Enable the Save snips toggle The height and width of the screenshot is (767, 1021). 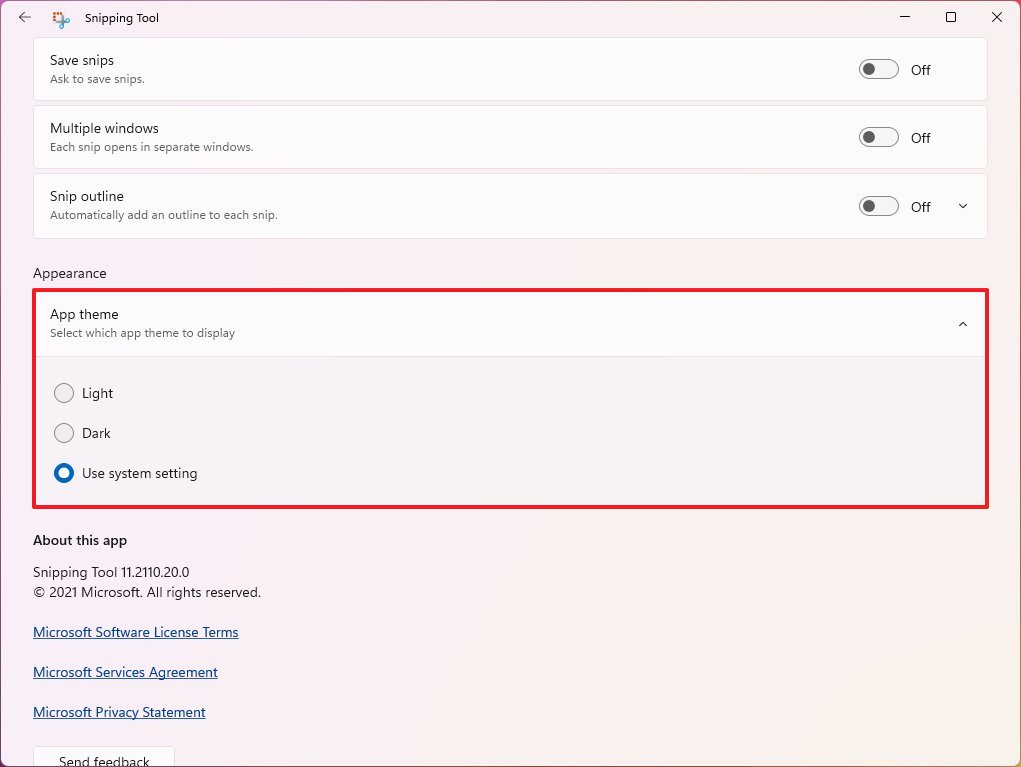[877, 69]
